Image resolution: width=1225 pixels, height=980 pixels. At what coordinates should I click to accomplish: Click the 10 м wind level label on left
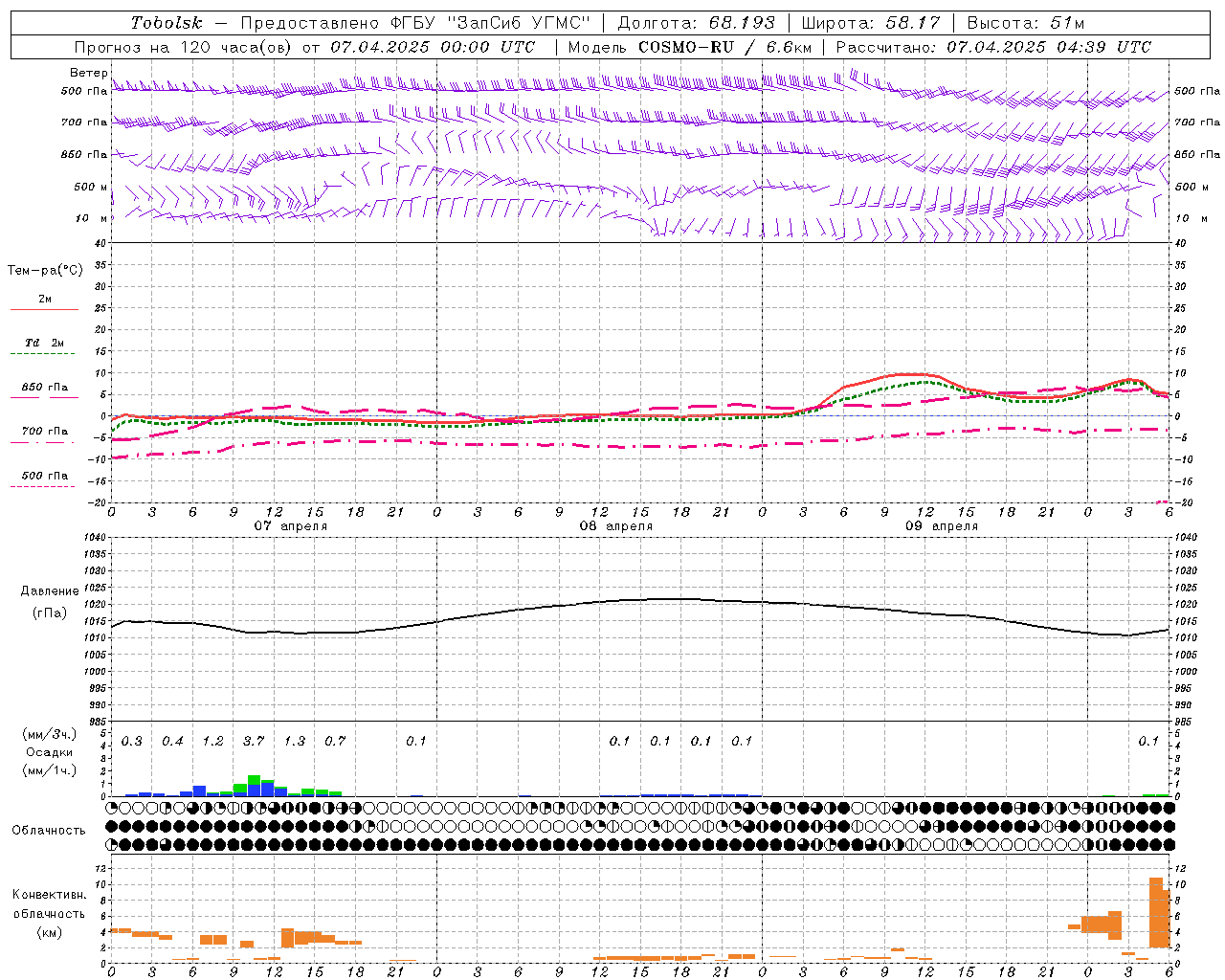click(x=91, y=218)
